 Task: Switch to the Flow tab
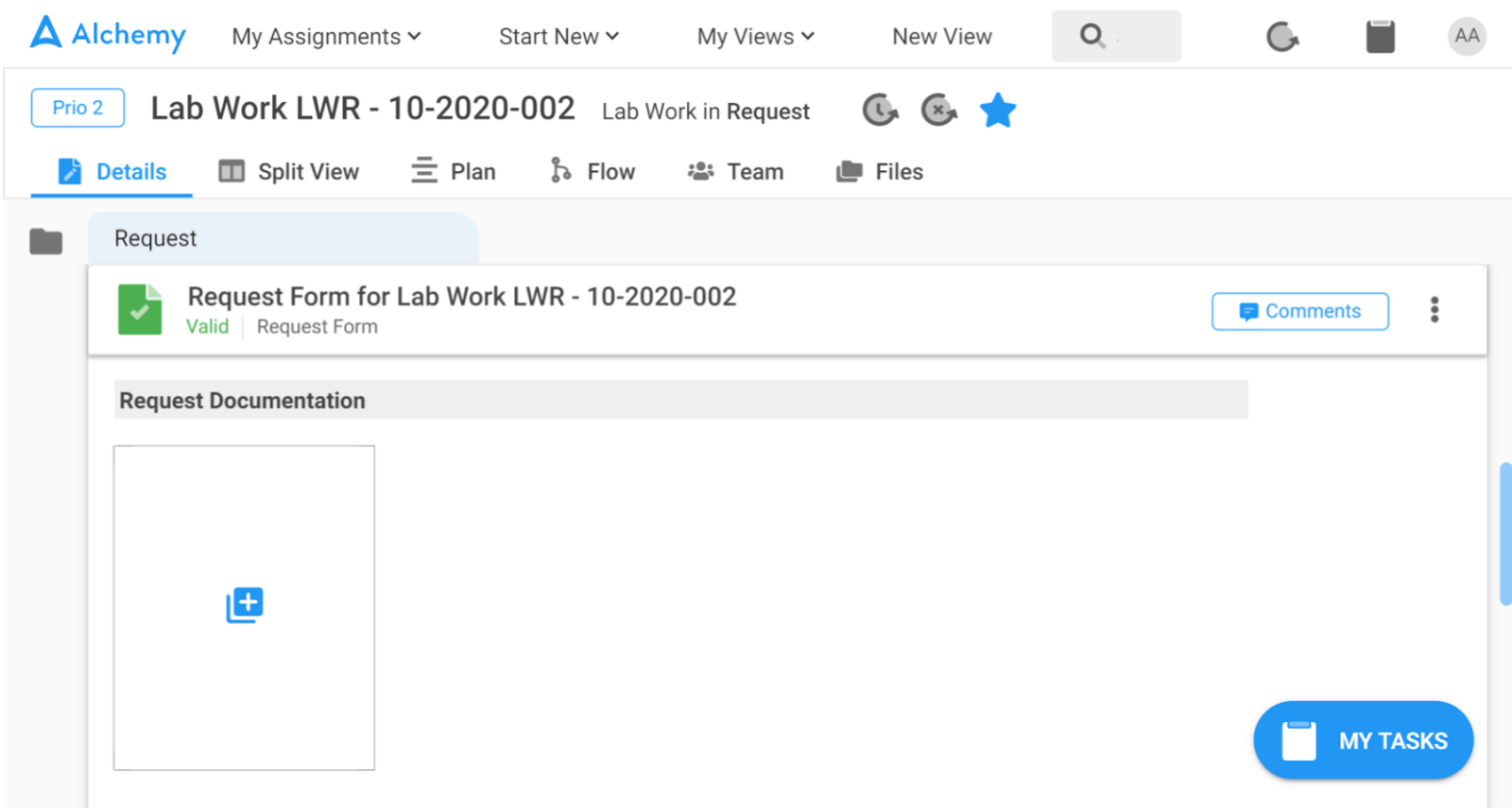coord(593,172)
